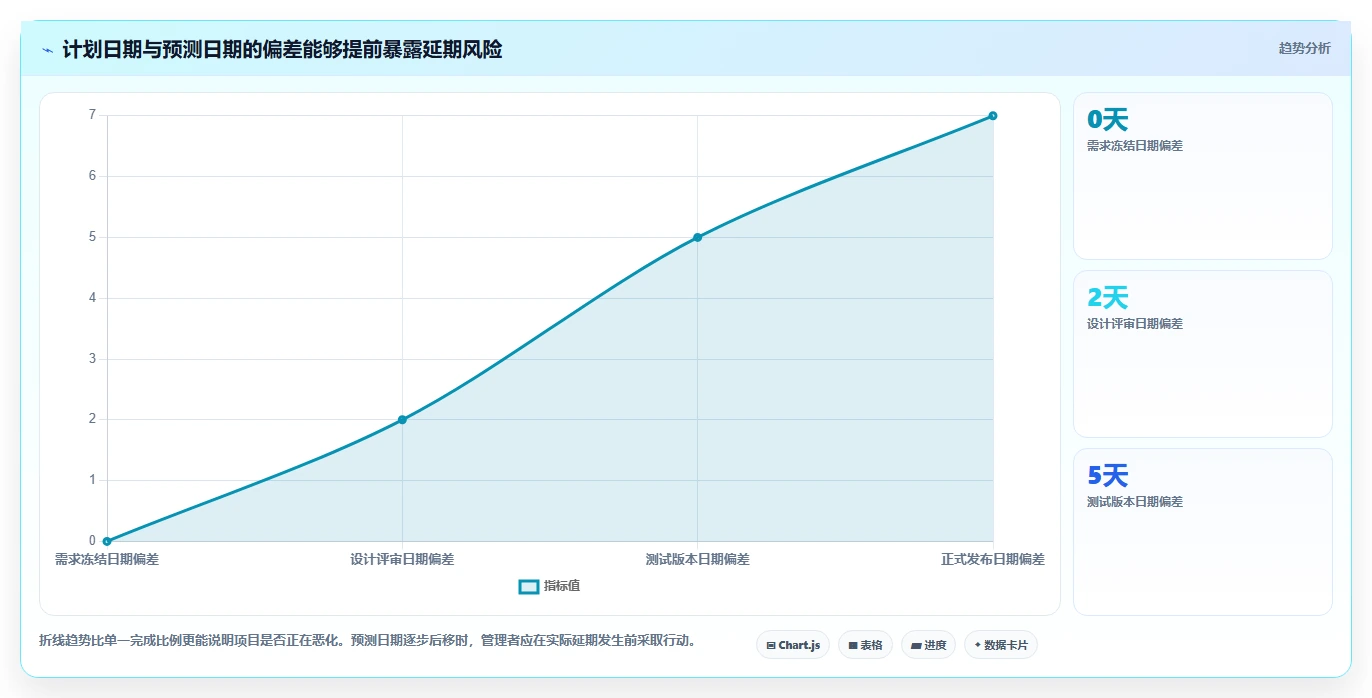Click the 指标值 legend color box
The width and height of the screenshot is (1372, 698).
[x=529, y=586]
